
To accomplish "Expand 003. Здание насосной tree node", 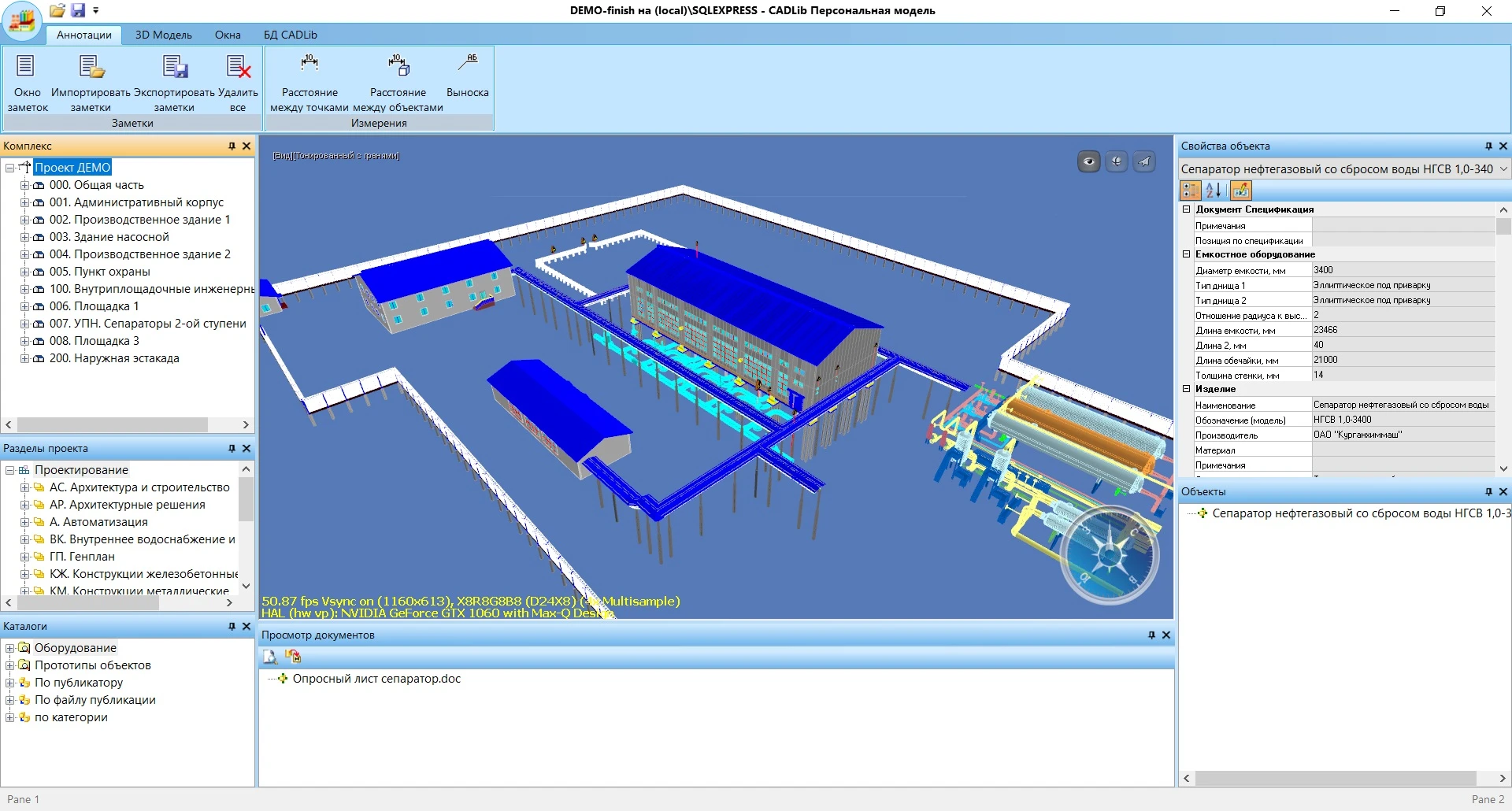I will (x=24, y=237).
